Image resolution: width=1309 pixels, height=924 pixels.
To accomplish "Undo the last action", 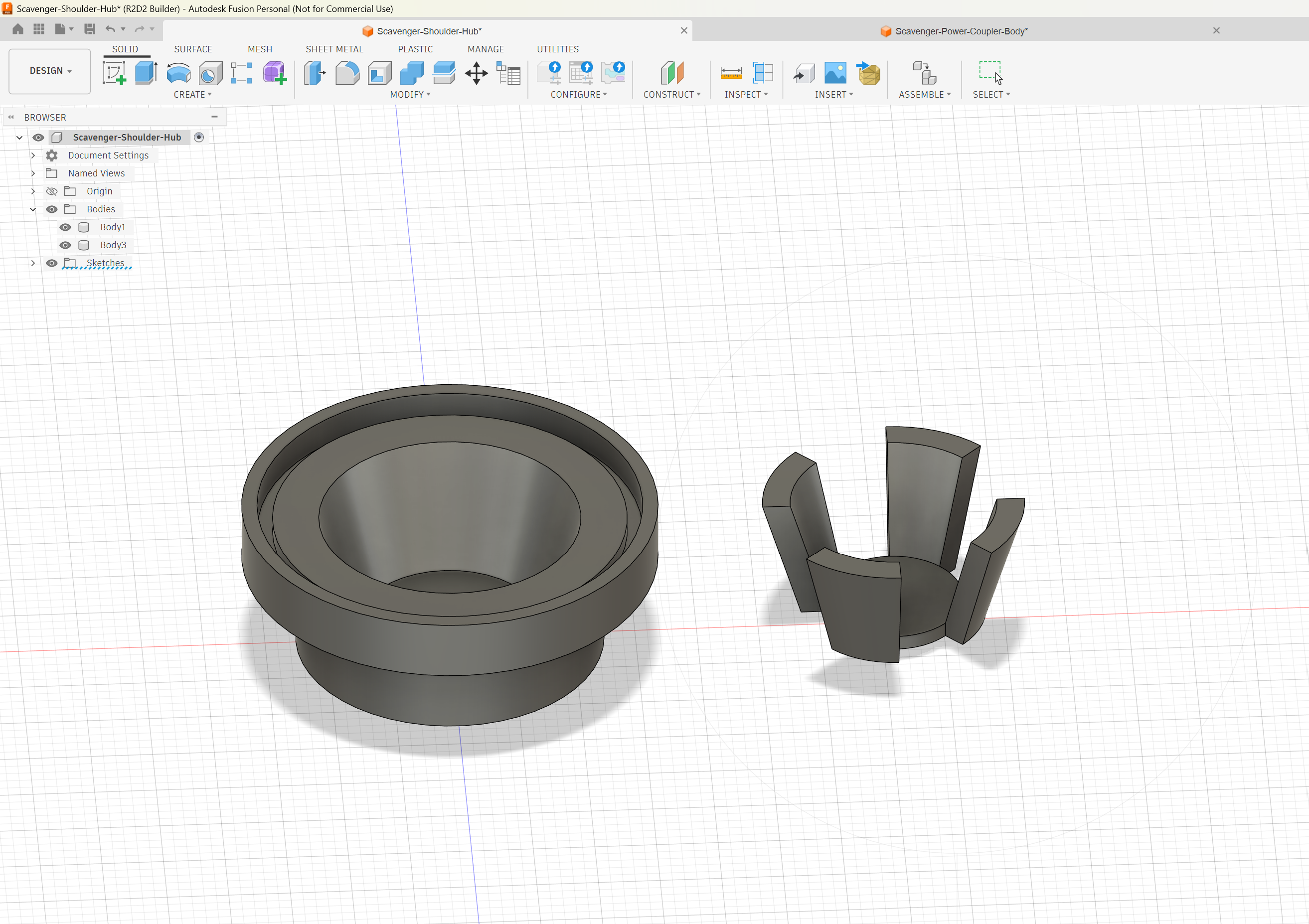I will point(110,29).
